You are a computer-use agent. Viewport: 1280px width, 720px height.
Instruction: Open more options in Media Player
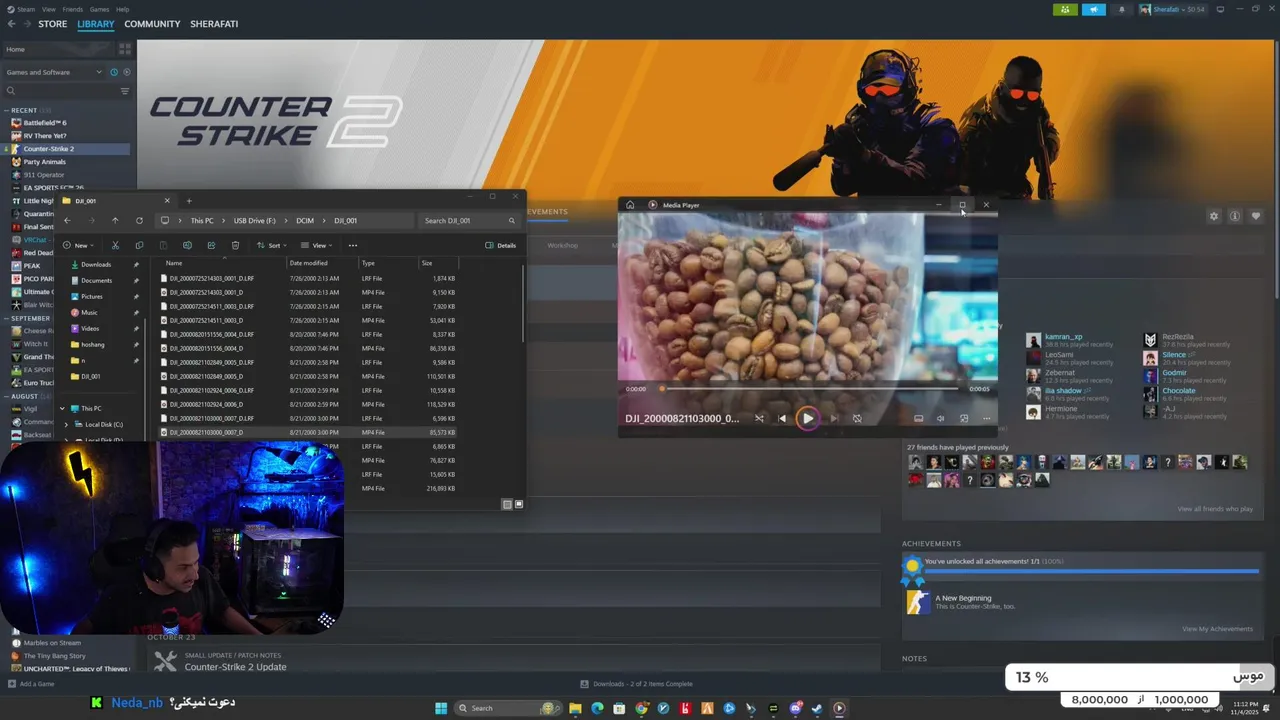tap(986, 418)
